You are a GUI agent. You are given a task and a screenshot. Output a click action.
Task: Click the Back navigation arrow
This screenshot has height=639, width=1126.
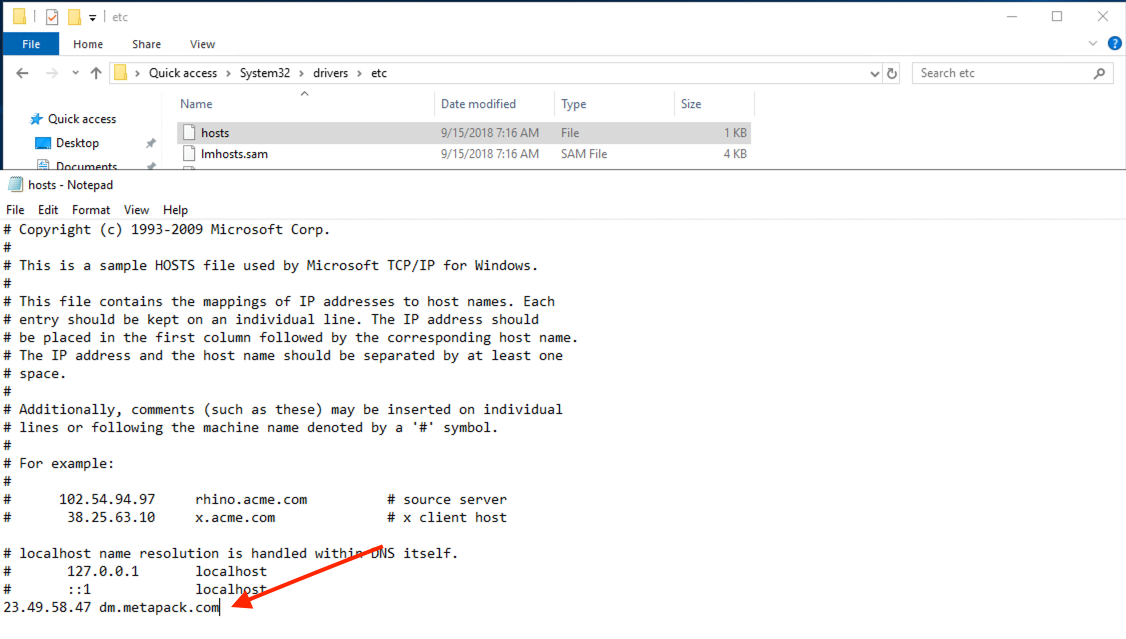pos(22,73)
